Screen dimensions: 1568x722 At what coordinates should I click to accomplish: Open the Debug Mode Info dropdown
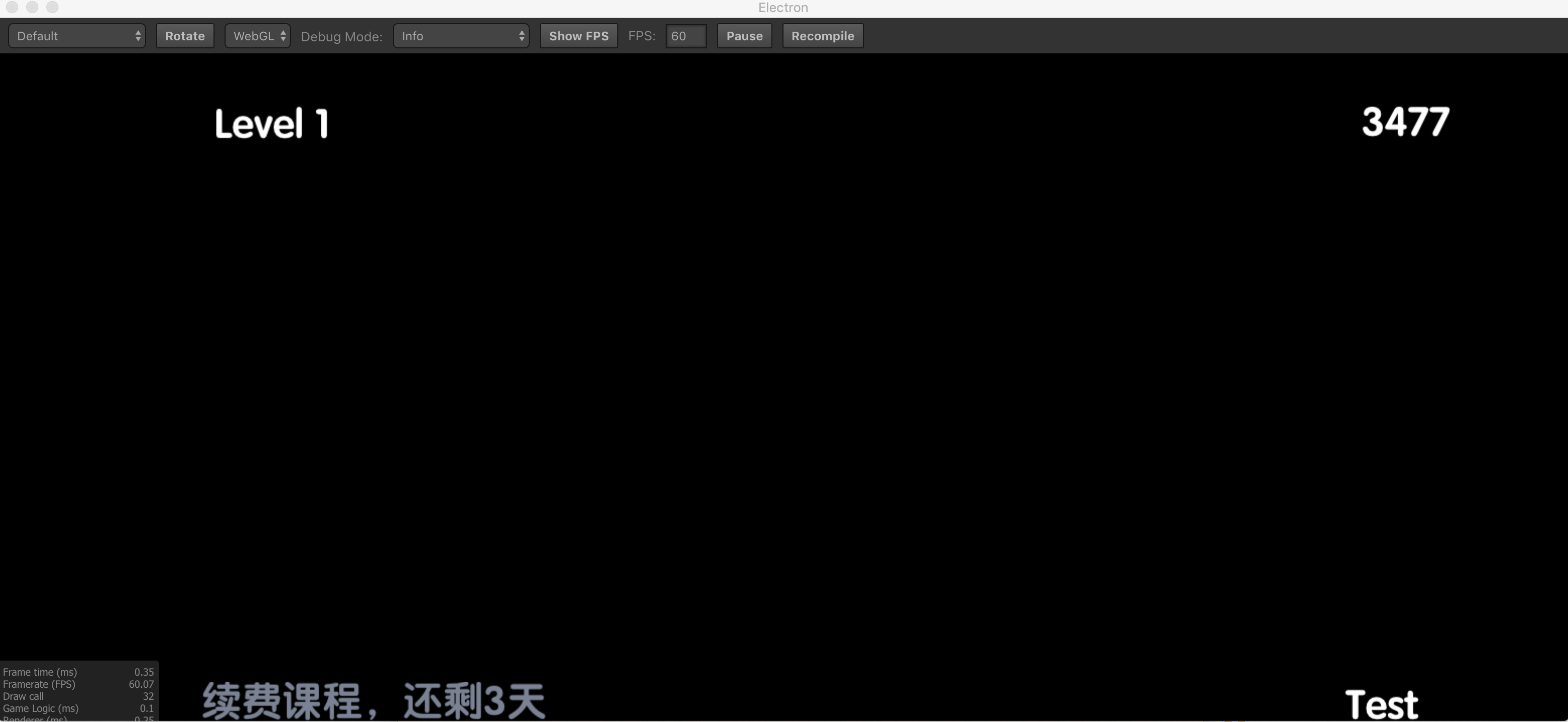tap(461, 36)
